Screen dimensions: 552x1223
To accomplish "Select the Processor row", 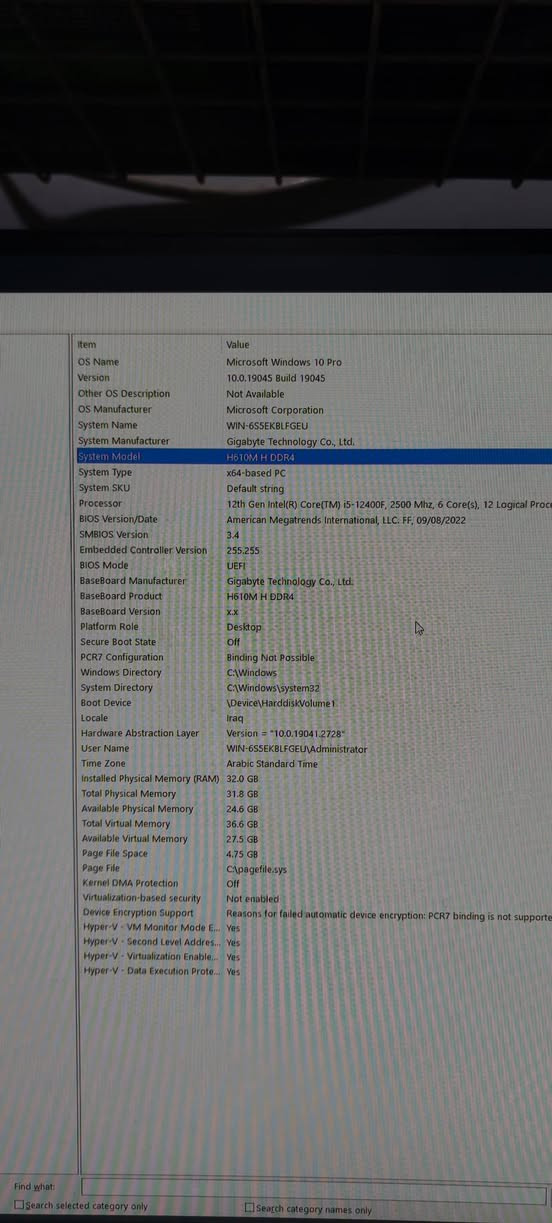I will tap(313, 504).
